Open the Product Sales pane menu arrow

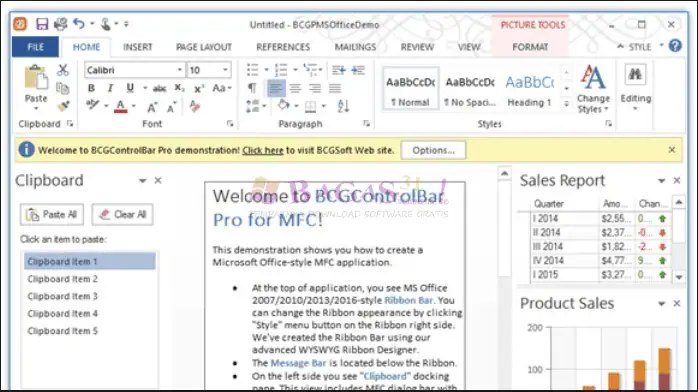(x=661, y=303)
